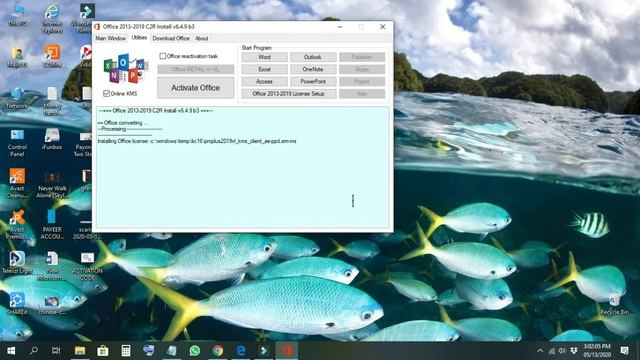Open taskbar Search magnifier
This screenshot has width=640, height=360.
pyautogui.click(x=34, y=351)
